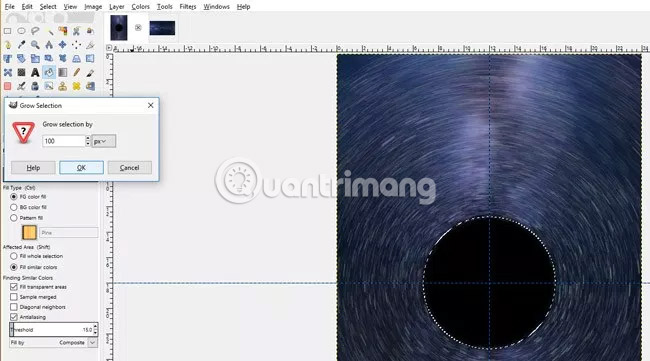Image resolution: width=650 pixels, height=361 pixels.
Task: Toggle Fill transparent areas checkbox
Action: (14, 286)
